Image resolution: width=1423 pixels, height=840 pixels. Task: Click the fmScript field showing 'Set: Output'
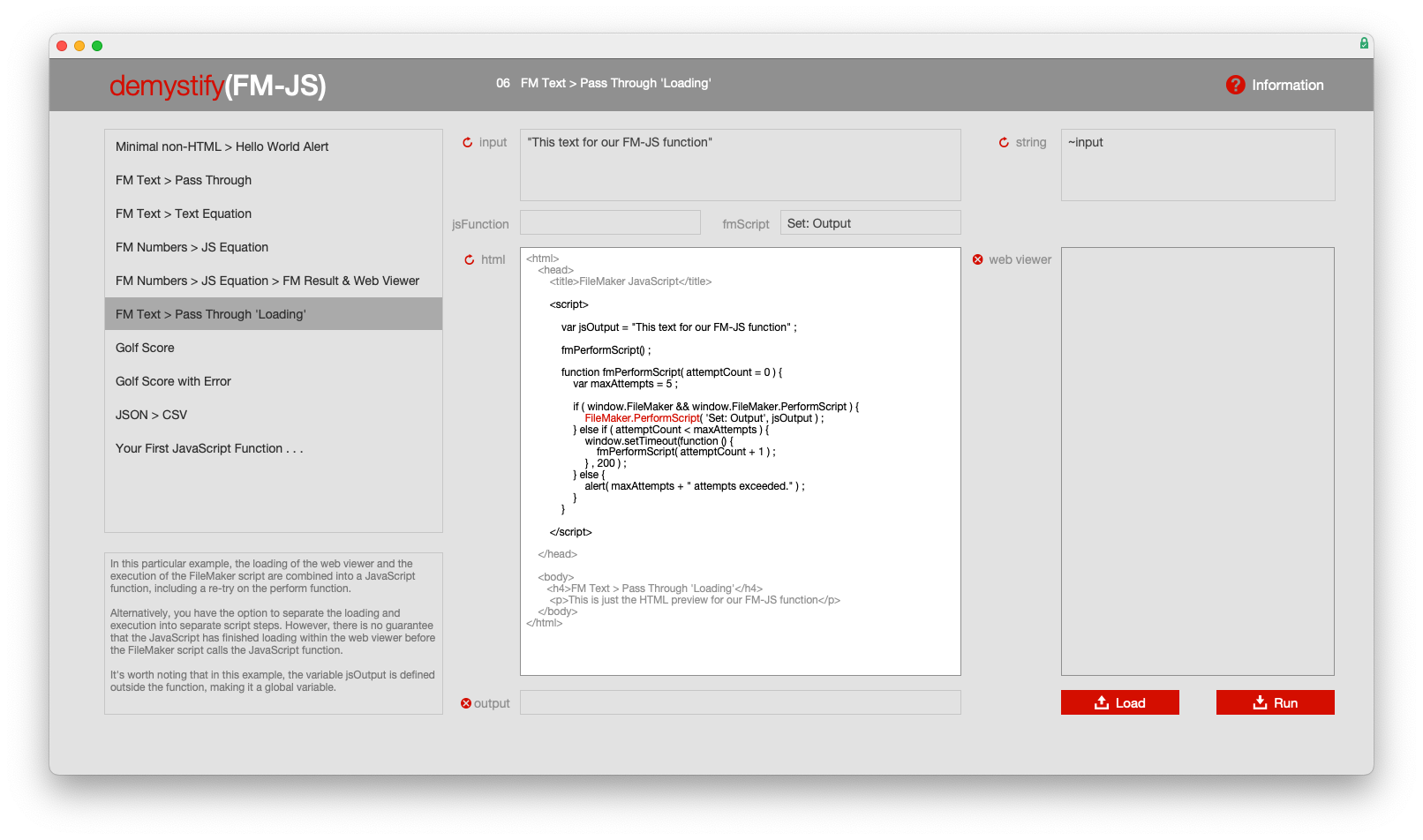click(870, 223)
